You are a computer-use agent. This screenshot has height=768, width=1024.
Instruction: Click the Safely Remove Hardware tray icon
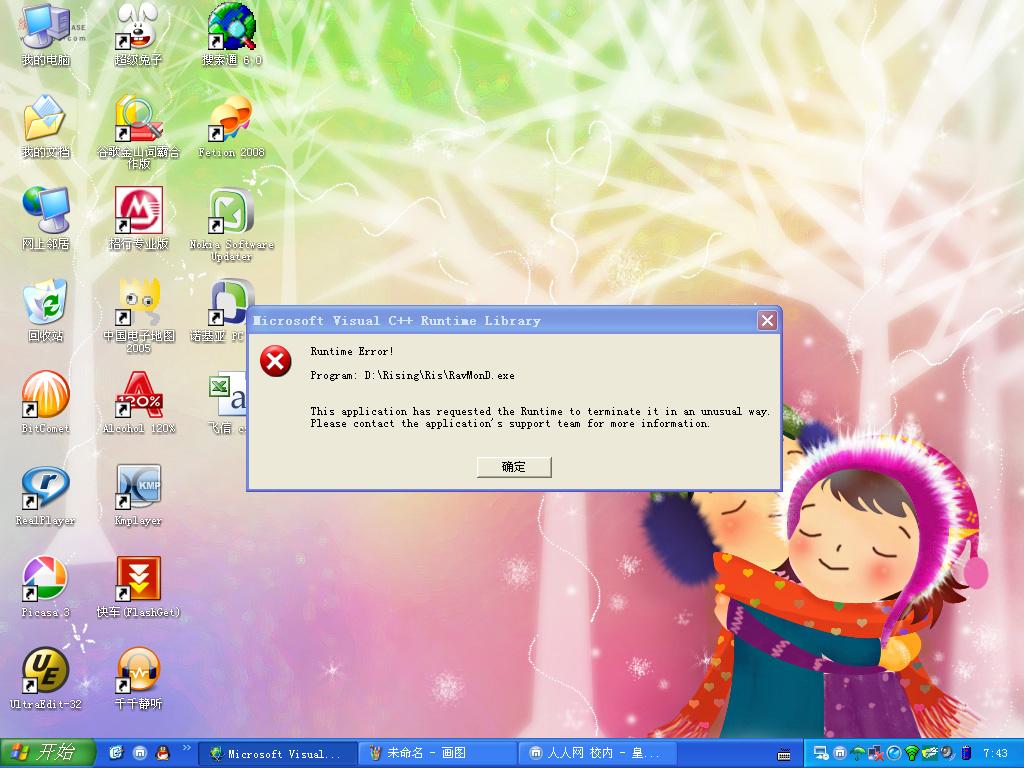click(x=929, y=753)
